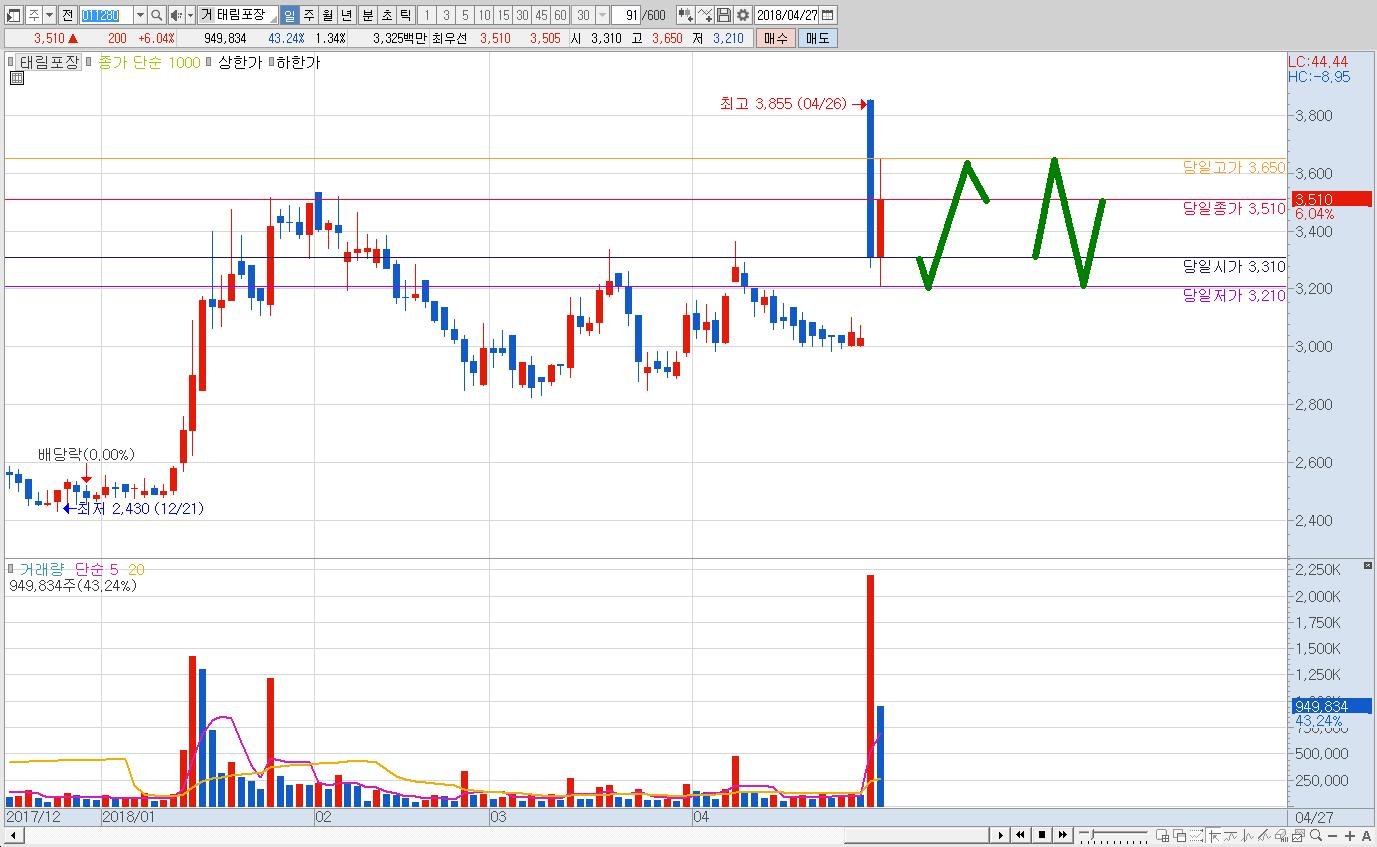This screenshot has width=1377, height=847.
Task: Play the chart replay
Action: coord(1000,835)
